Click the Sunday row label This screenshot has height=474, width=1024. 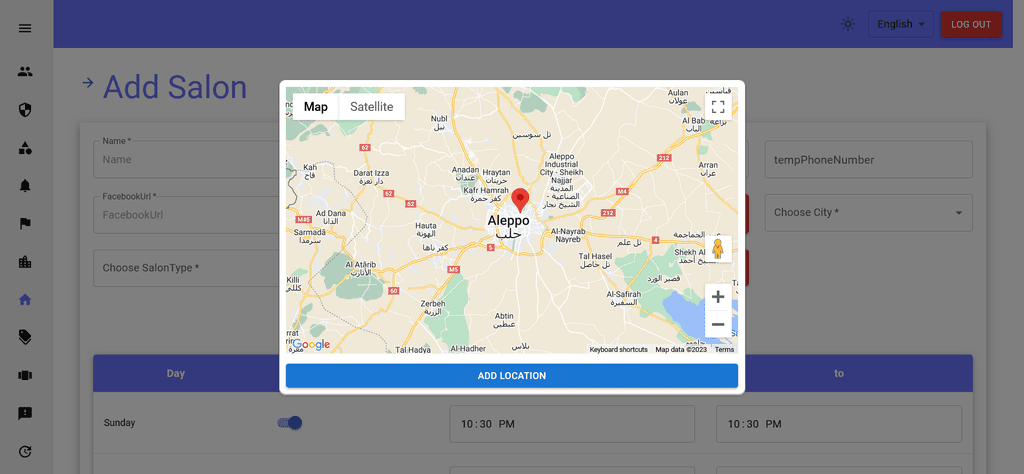(x=120, y=423)
